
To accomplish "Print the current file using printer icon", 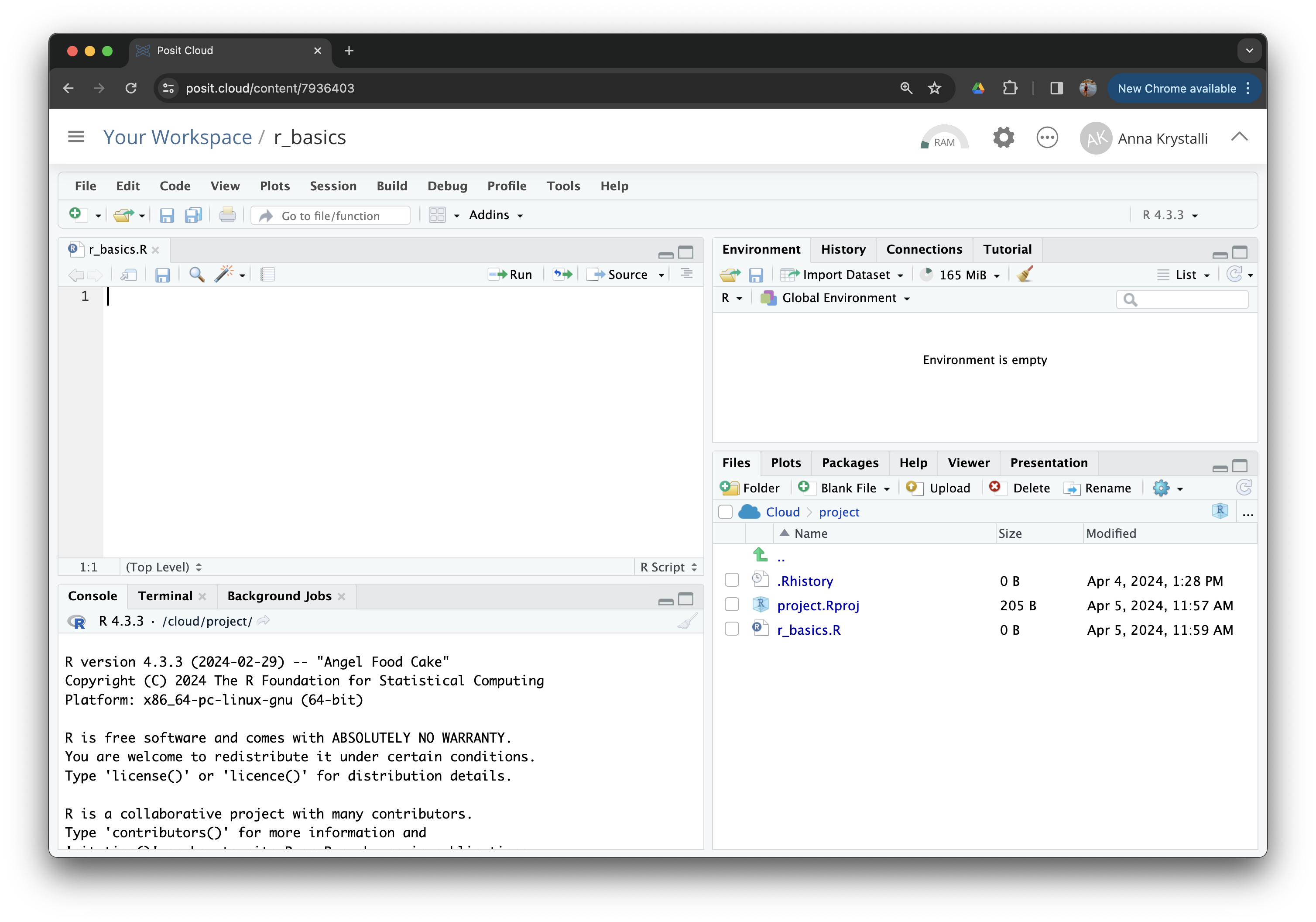I will tap(227, 215).
